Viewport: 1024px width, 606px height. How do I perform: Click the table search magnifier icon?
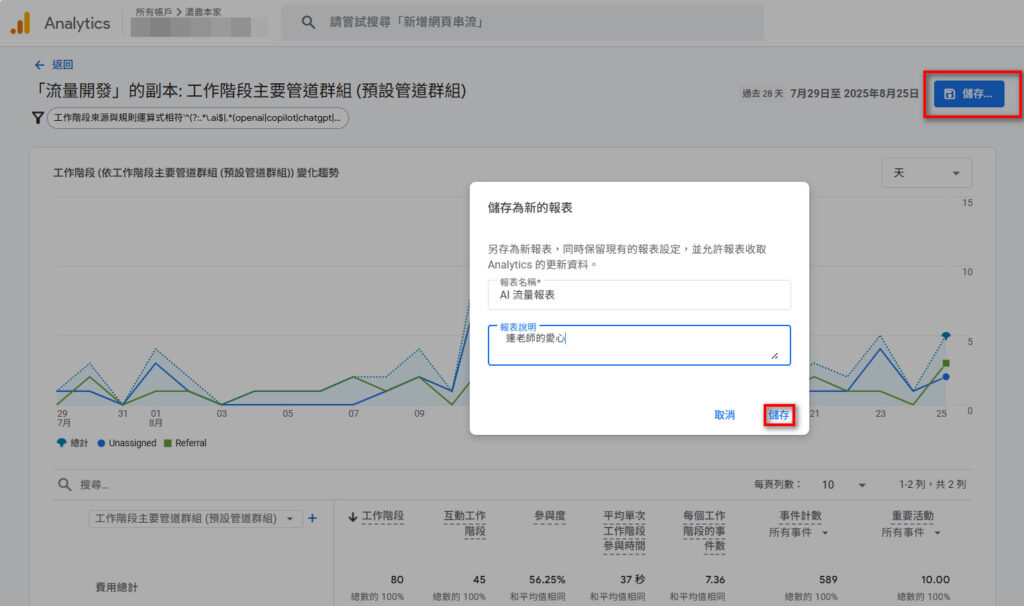(65, 484)
